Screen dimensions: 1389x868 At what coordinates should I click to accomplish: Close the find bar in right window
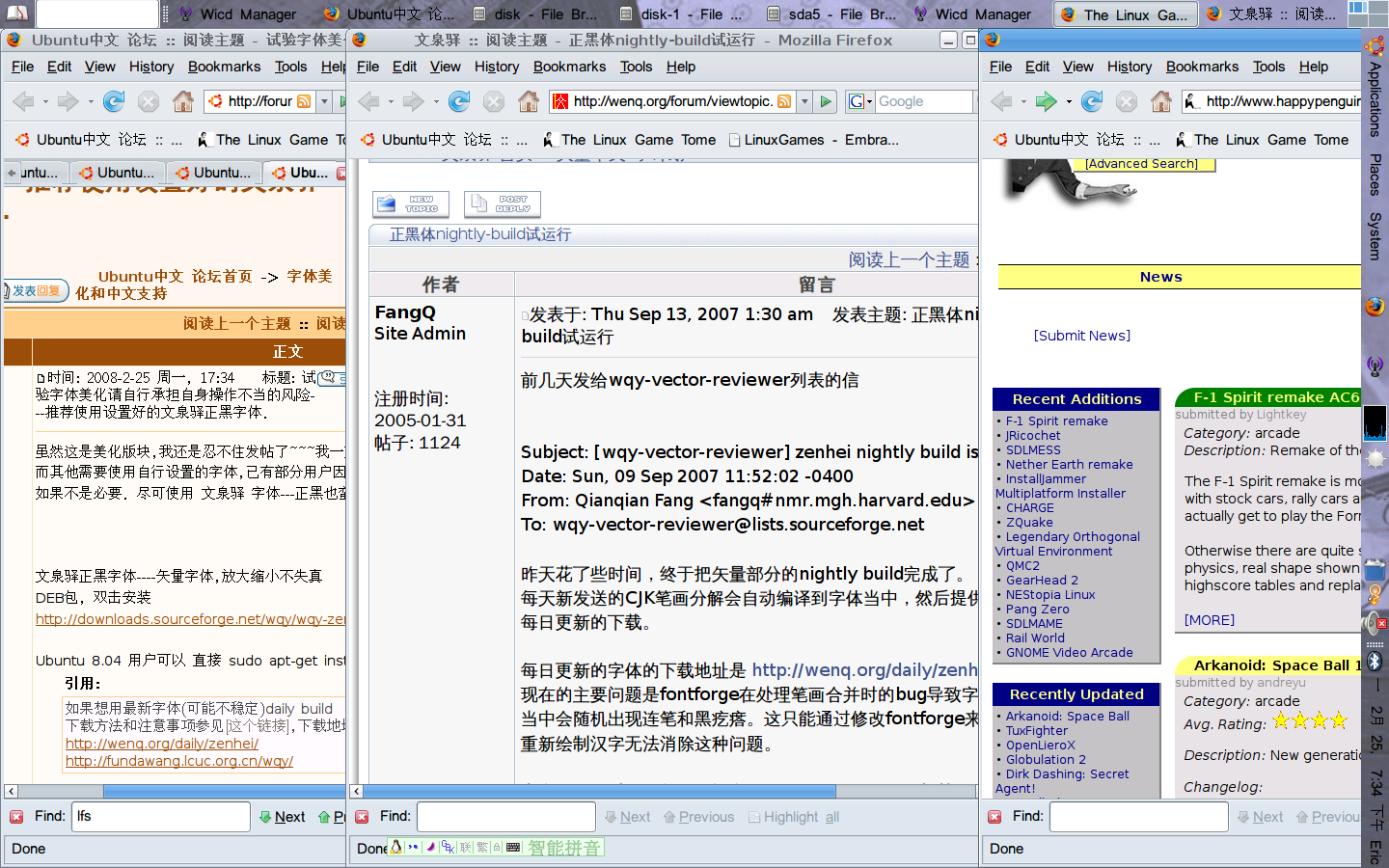pos(994,817)
